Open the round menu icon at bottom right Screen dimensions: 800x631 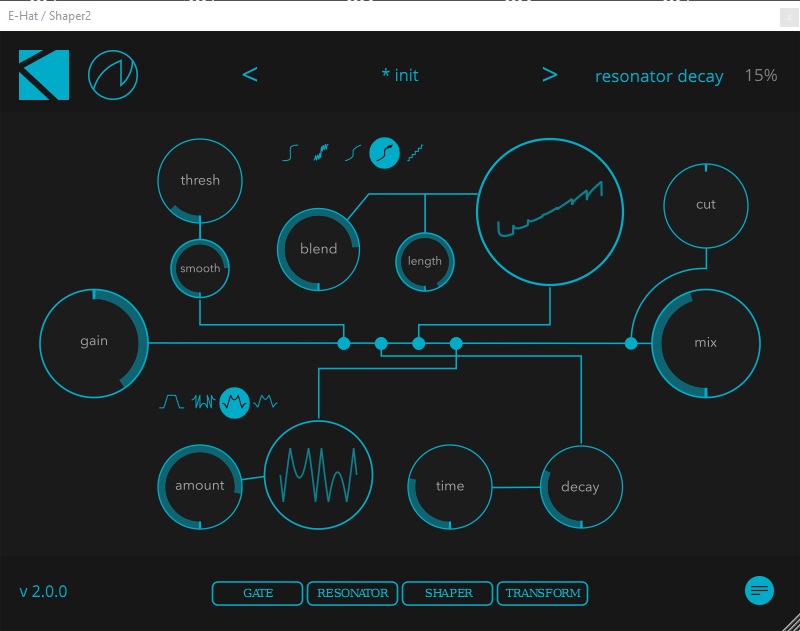(x=759, y=590)
